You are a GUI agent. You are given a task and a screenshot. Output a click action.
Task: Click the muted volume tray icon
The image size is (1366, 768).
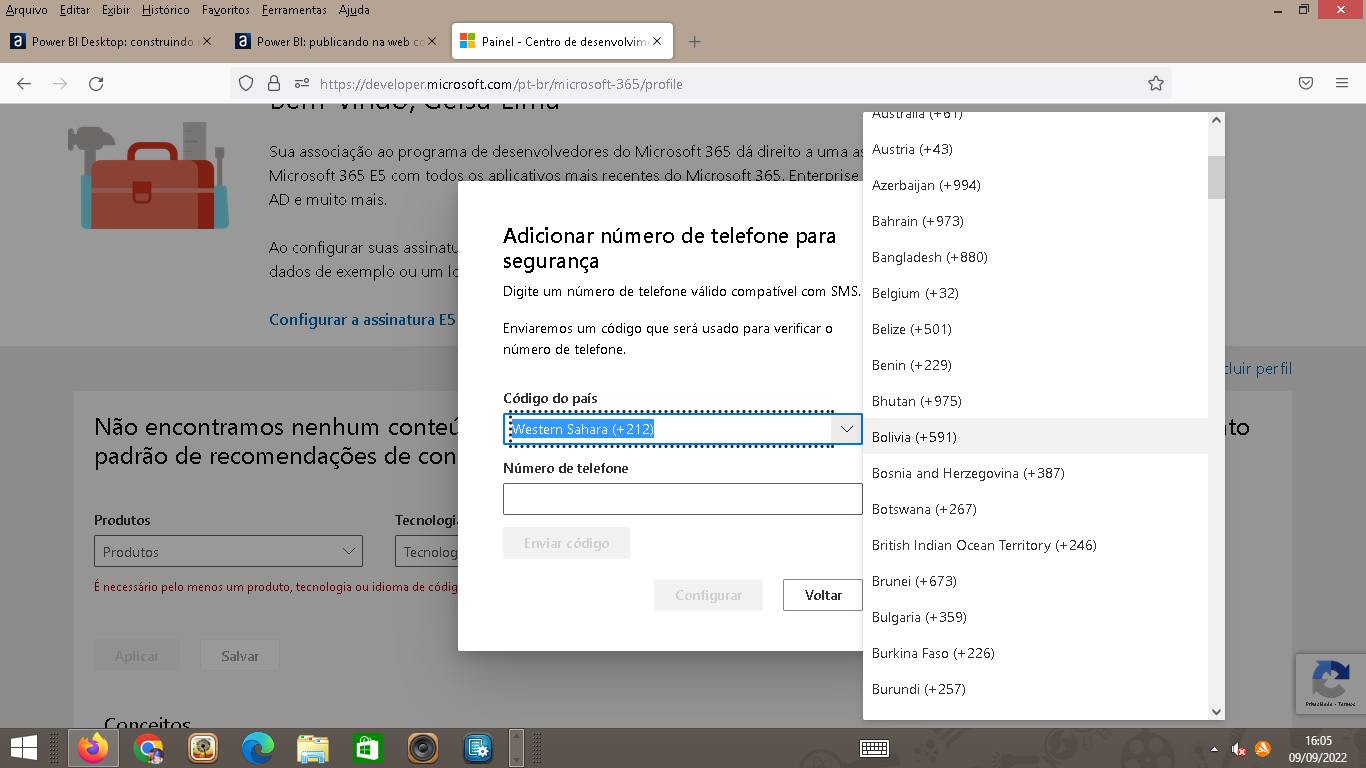pyautogui.click(x=1239, y=748)
